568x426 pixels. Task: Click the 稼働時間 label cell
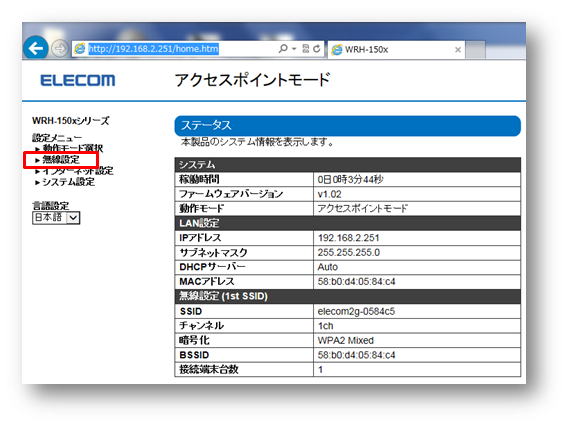click(x=244, y=179)
